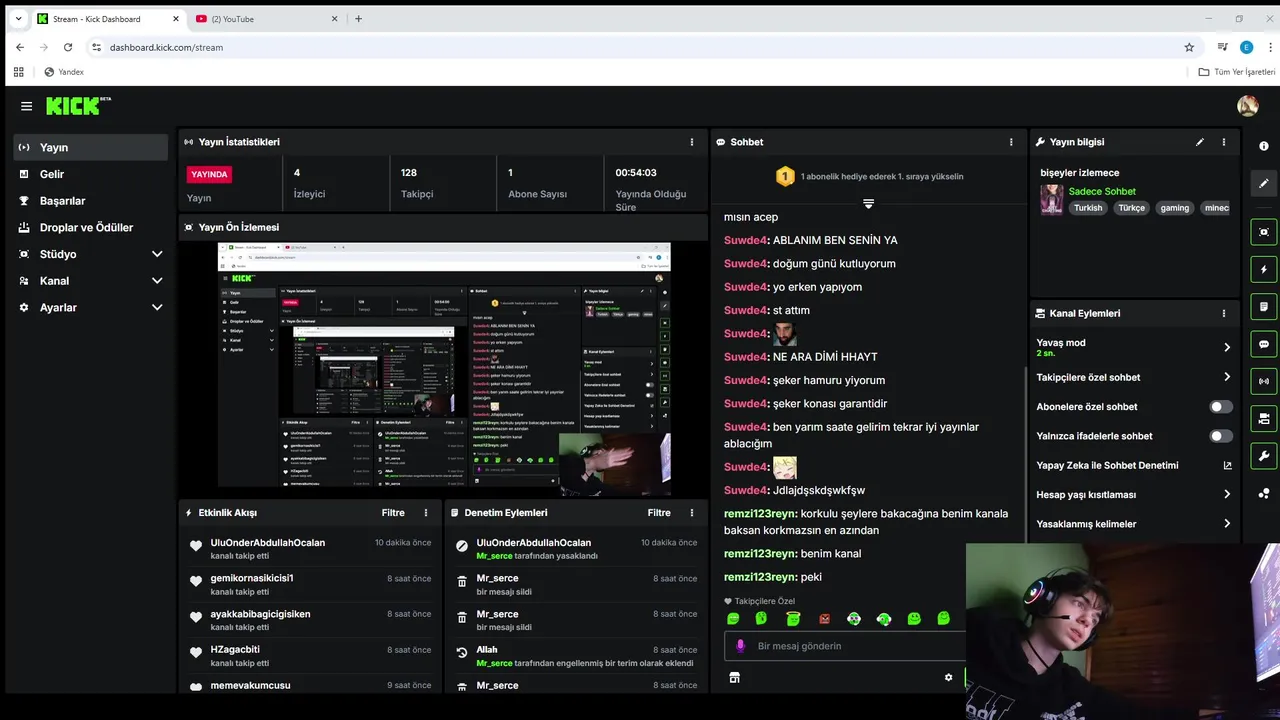
Task: Toggle Abonelere özel sohbet switch
Action: point(1221,407)
